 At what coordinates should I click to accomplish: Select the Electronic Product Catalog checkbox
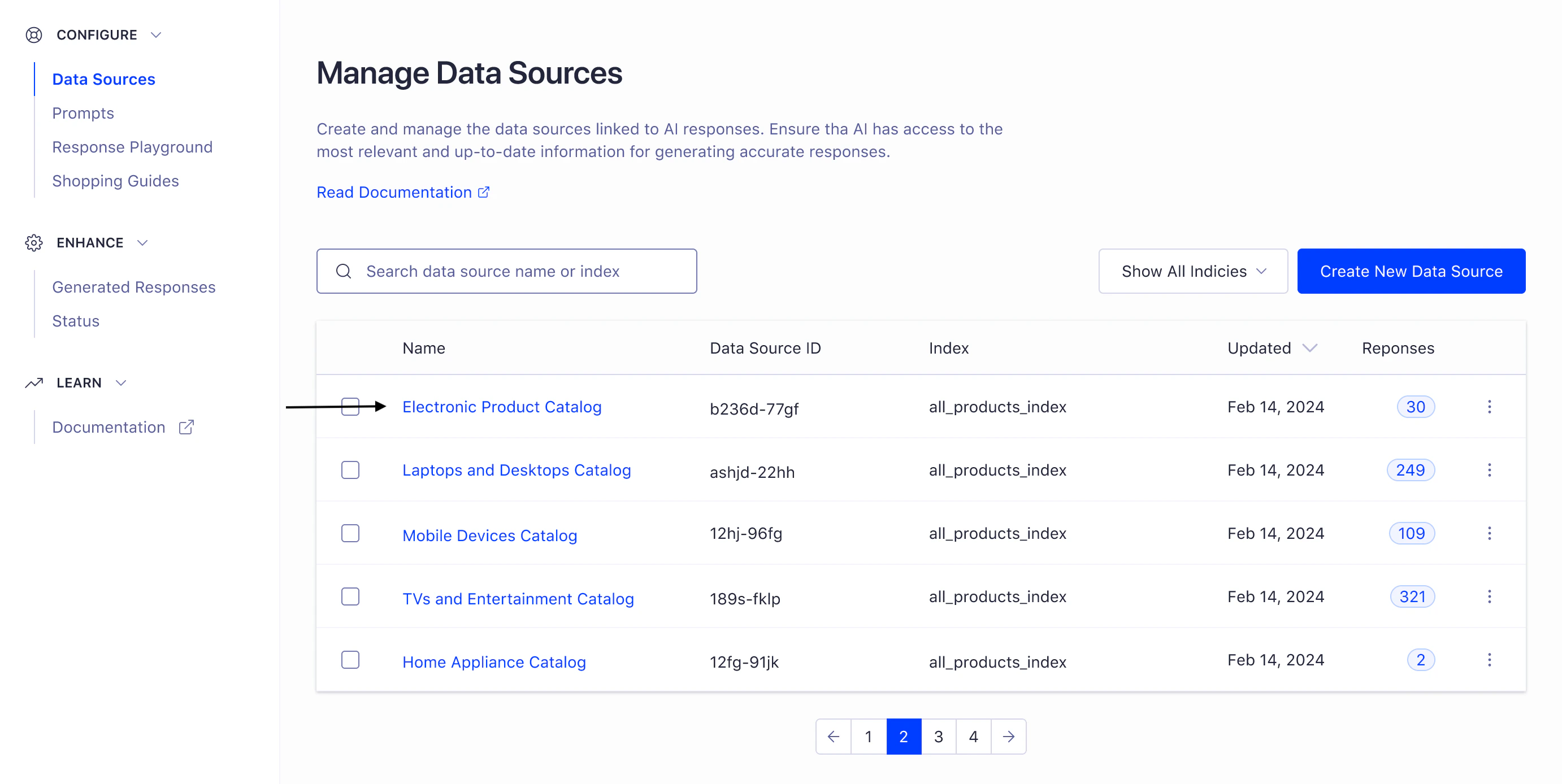(x=350, y=407)
